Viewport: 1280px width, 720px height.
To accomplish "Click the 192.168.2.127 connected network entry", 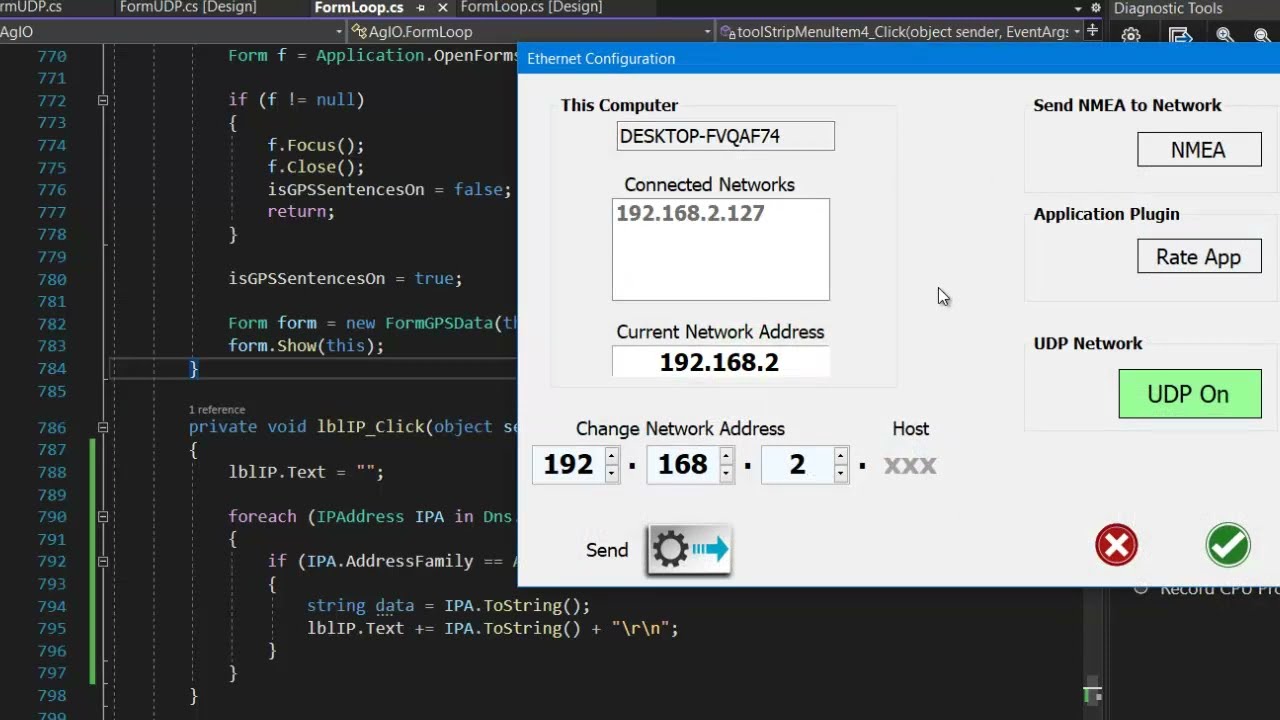I will tap(690, 213).
